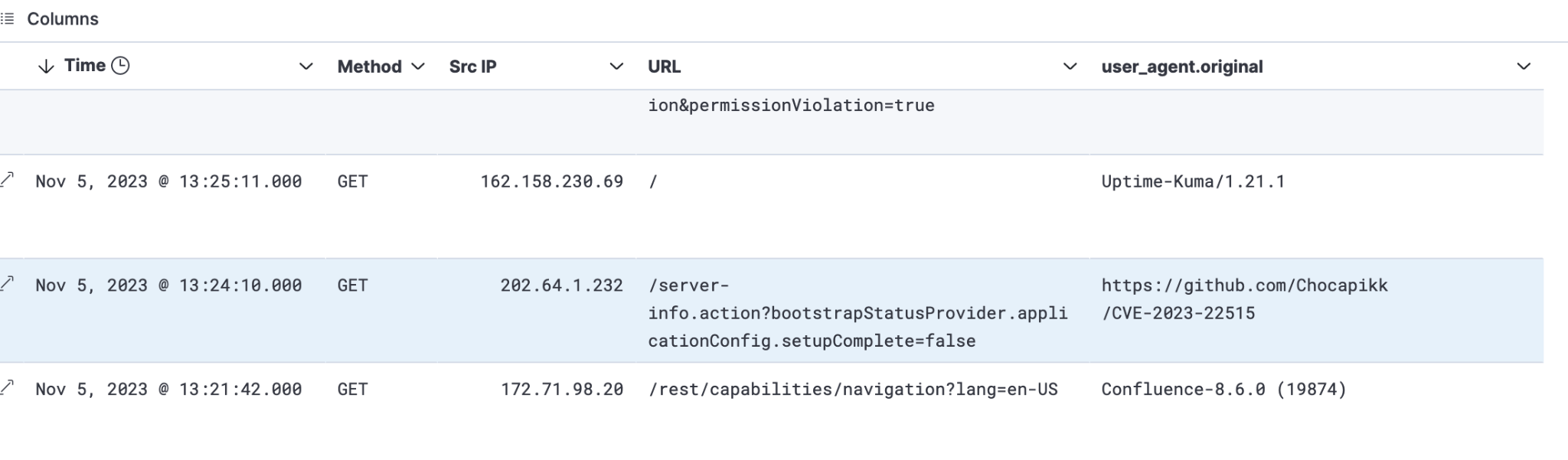The height and width of the screenshot is (460, 1568).
Task: Open the Method column options chevron
Action: (x=418, y=67)
